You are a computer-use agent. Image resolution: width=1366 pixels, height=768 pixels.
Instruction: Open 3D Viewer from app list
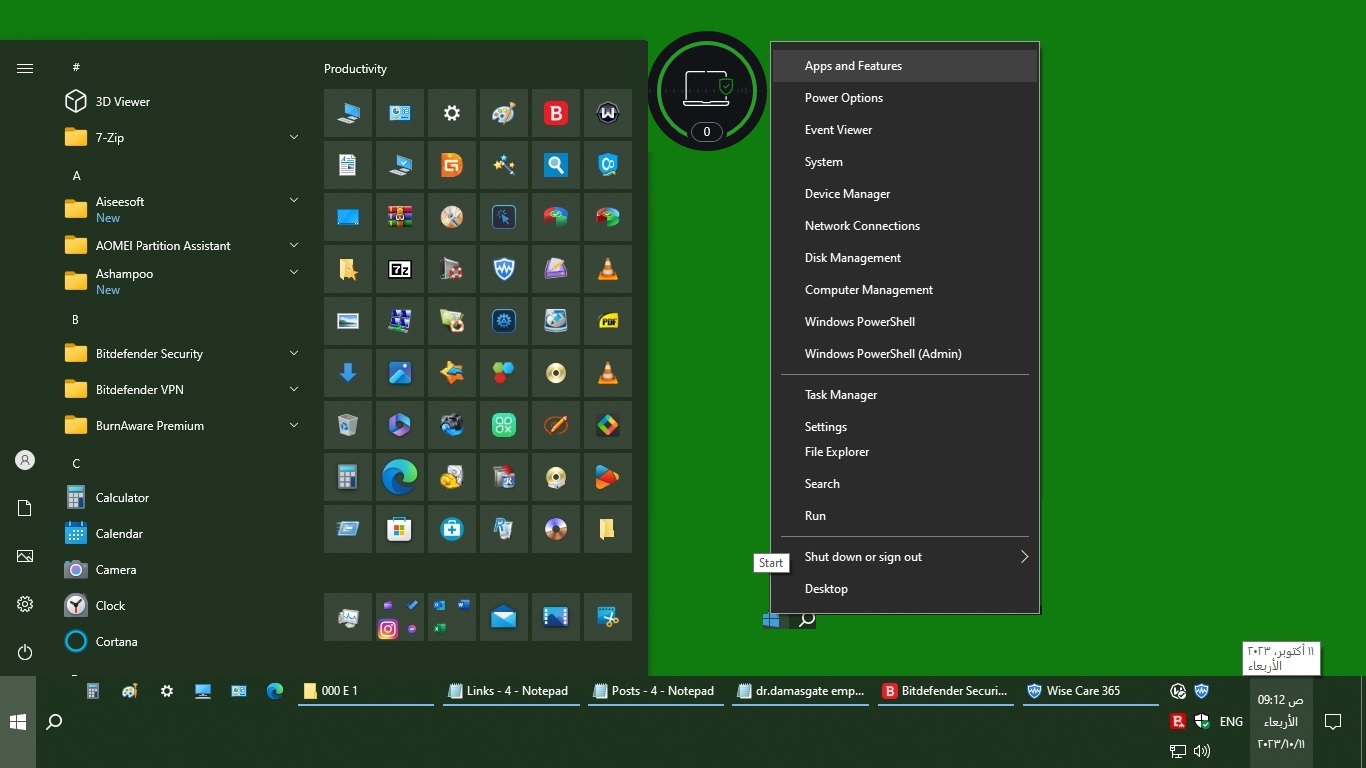184,101
